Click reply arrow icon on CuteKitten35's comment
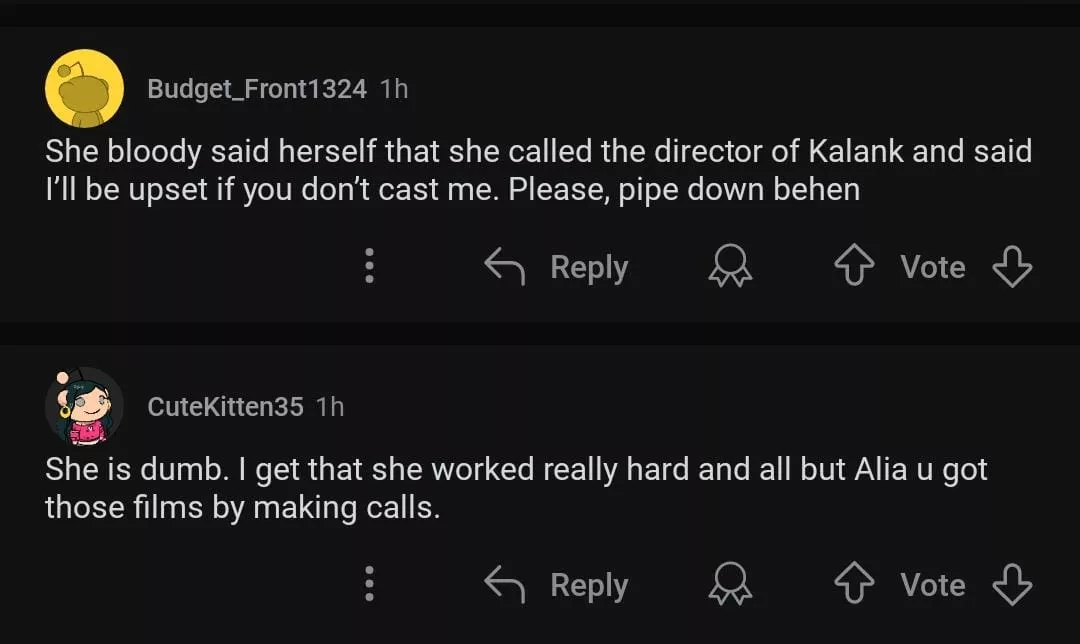The width and height of the screenshot is (1080, 644). [504, 584]
